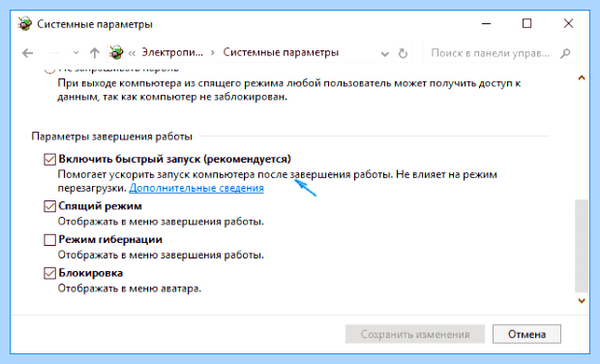Open the Дополнительные сведения link
Viewport: 600px width, 364px height.
click(197, 188)
